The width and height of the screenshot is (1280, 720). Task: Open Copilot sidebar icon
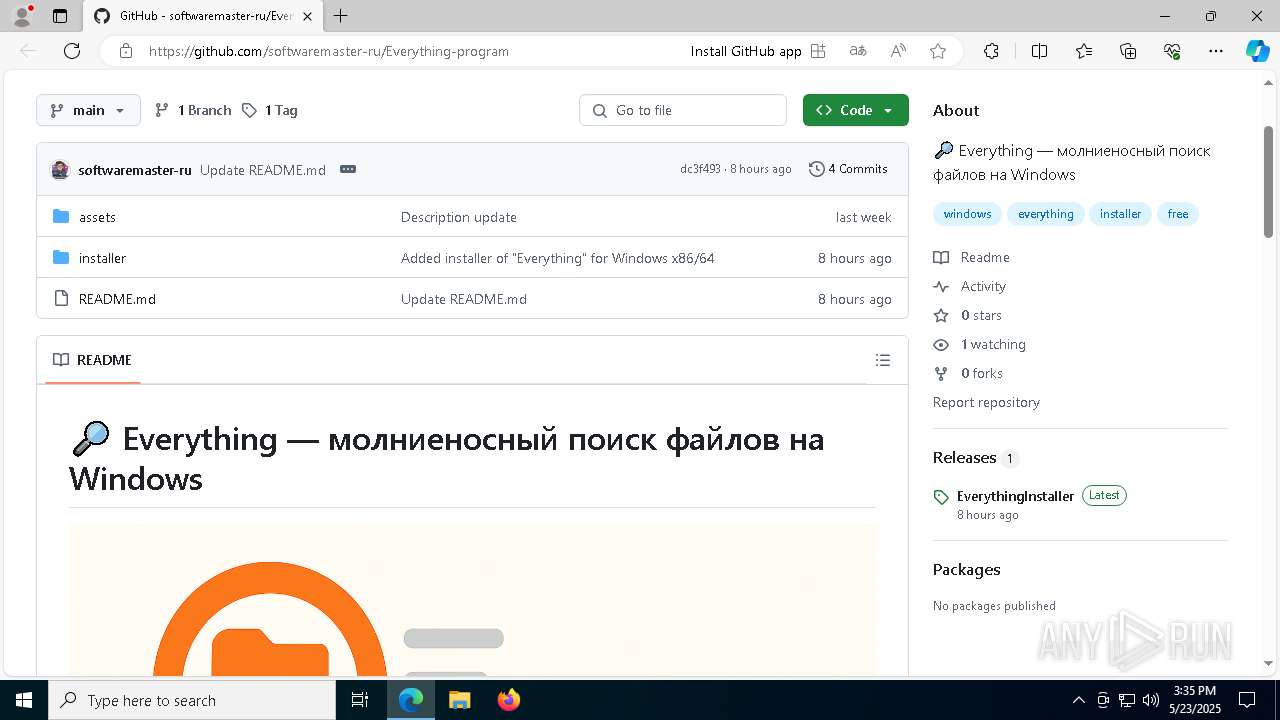(1257, 51)
